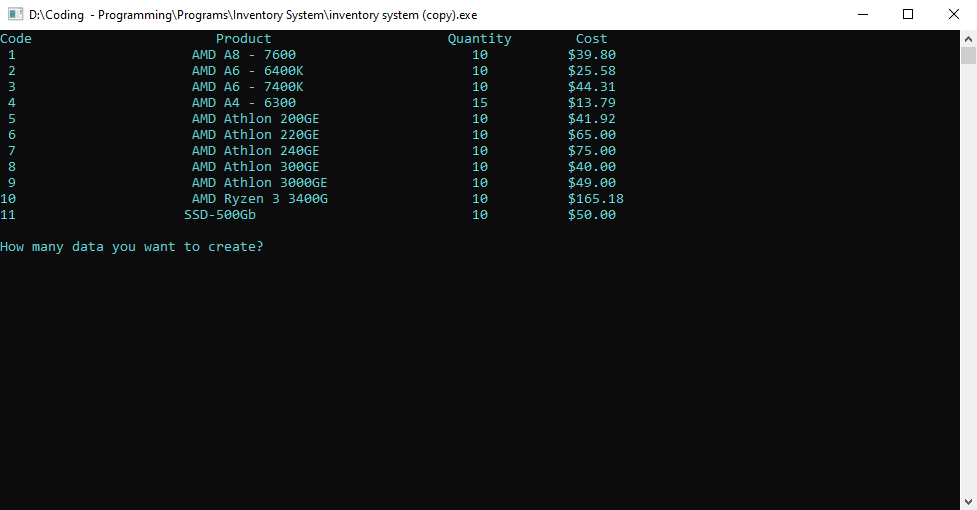Image resolution: width=977 pixels, height=510 pixels.
Task: Click the "Product" column header text
Action: [243, 39]
